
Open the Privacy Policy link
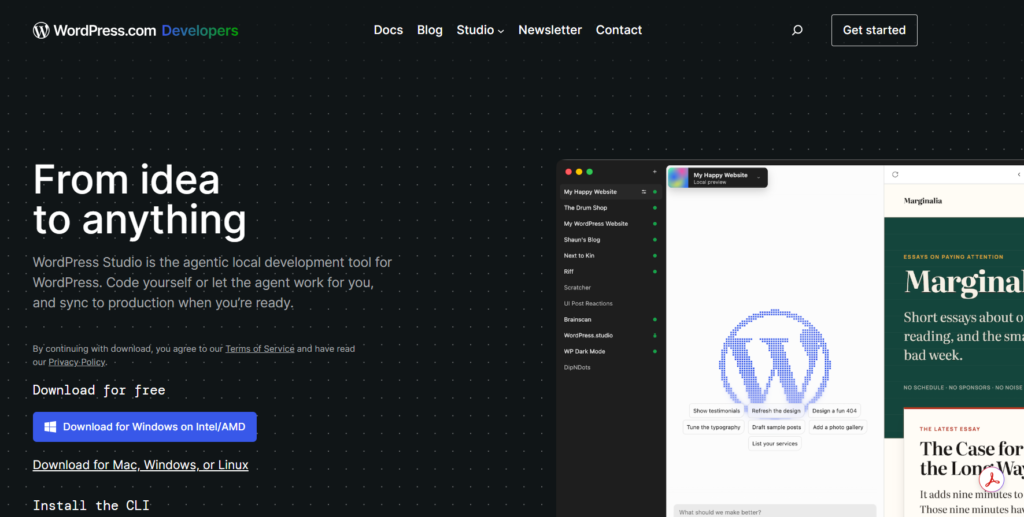(77, 362)
